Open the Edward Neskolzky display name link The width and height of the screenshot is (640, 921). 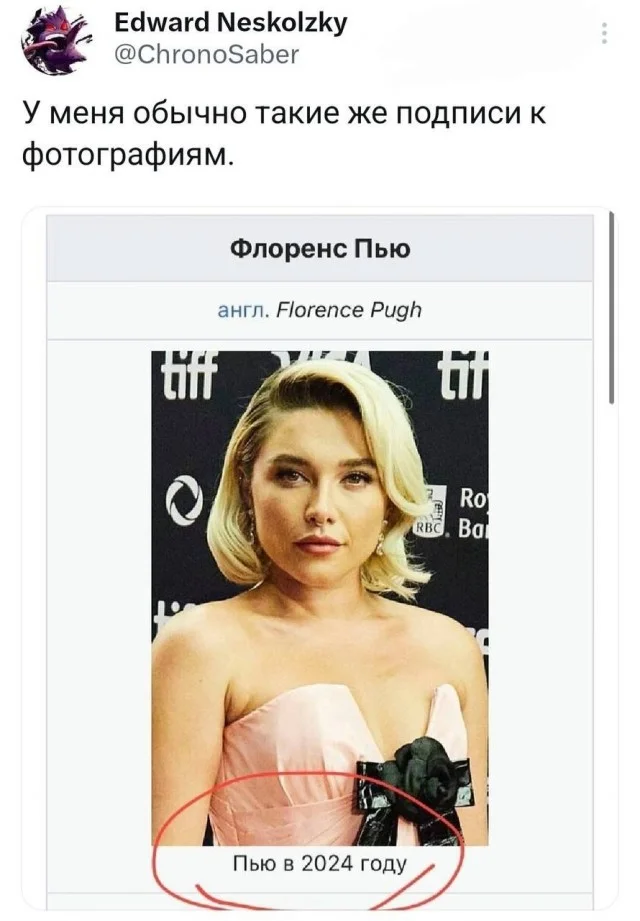[x=231, y=23]
